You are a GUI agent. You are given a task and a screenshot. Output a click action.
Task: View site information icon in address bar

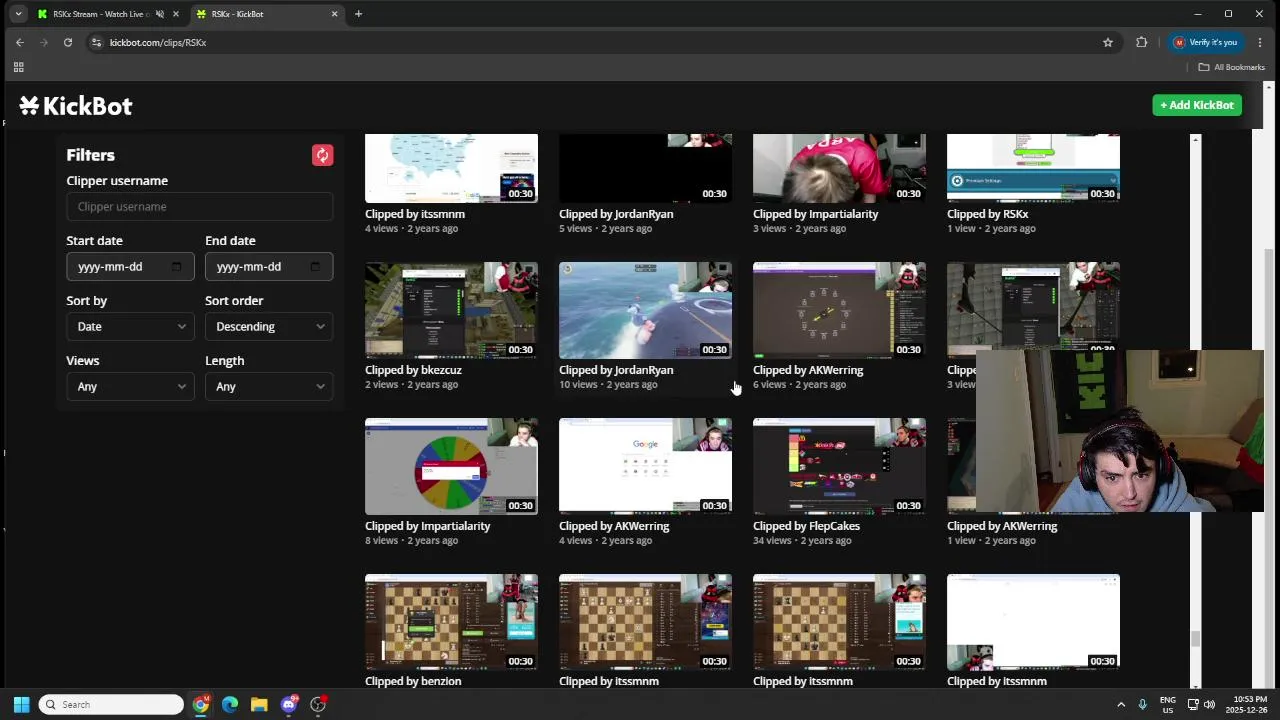click(x=96, y=42)
